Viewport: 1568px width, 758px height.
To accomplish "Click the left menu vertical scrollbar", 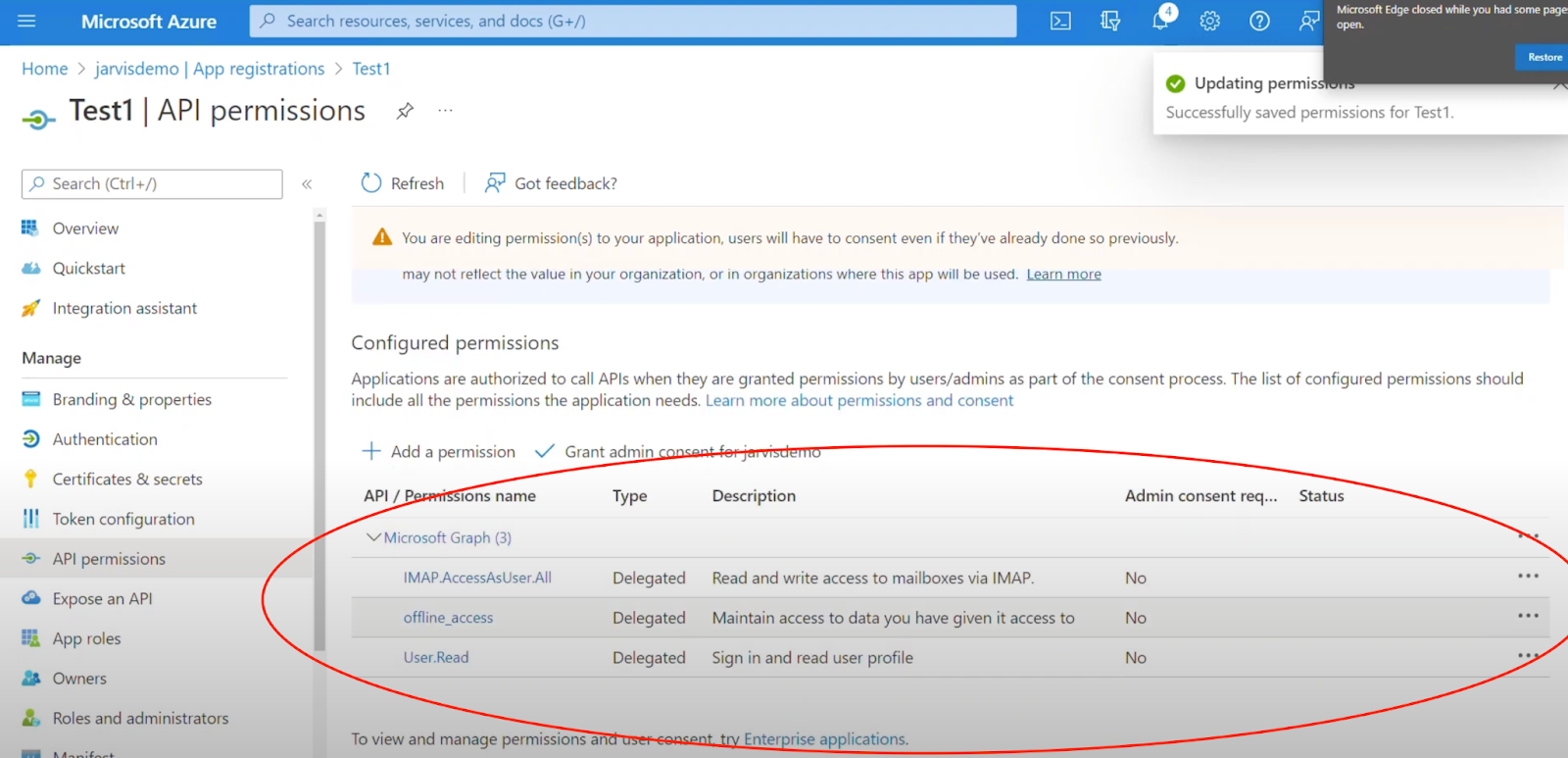I will click(319, 436).
